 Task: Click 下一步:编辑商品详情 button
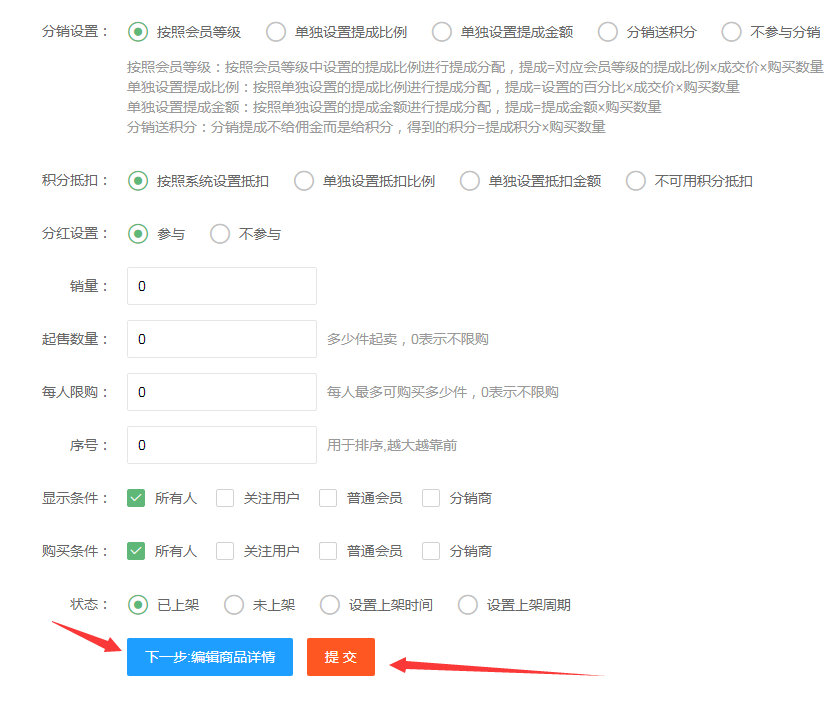coord(210,657)
